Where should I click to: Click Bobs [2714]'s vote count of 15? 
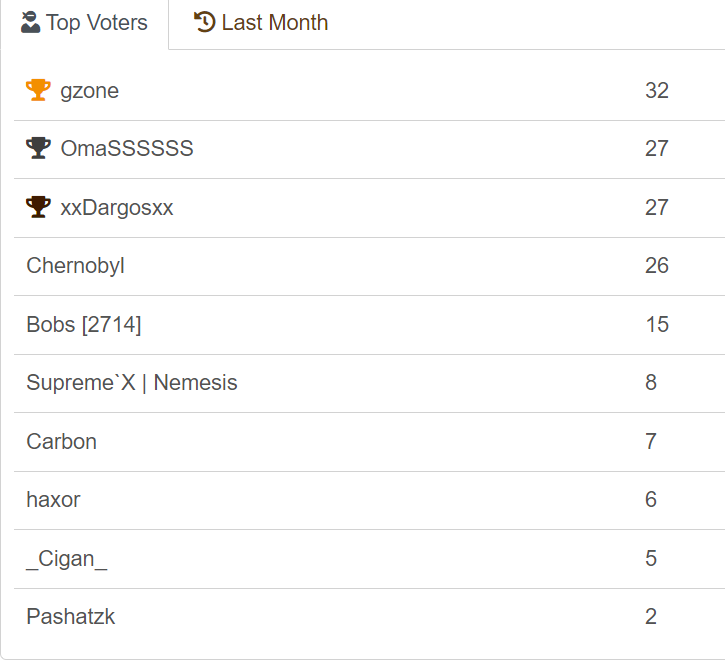tap(657, 325)
